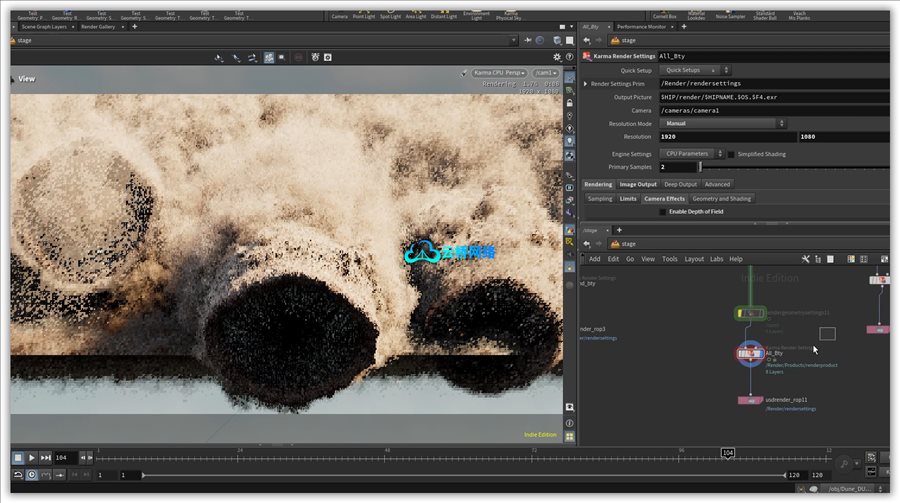
Task: Open the Resolution Mode dropdown
Action: pos(723,123)
